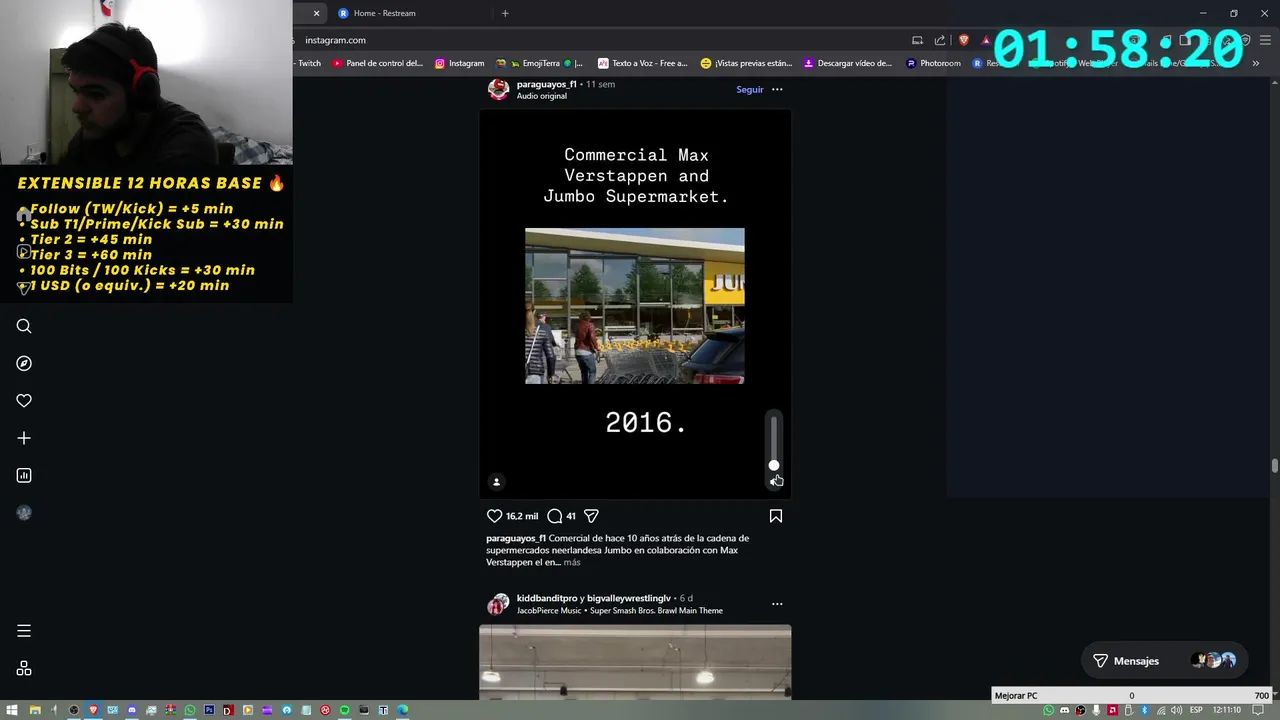Open Instagram search from the sidebar magnifier
Screen dimensions: 1280x720
click(24, 326)
